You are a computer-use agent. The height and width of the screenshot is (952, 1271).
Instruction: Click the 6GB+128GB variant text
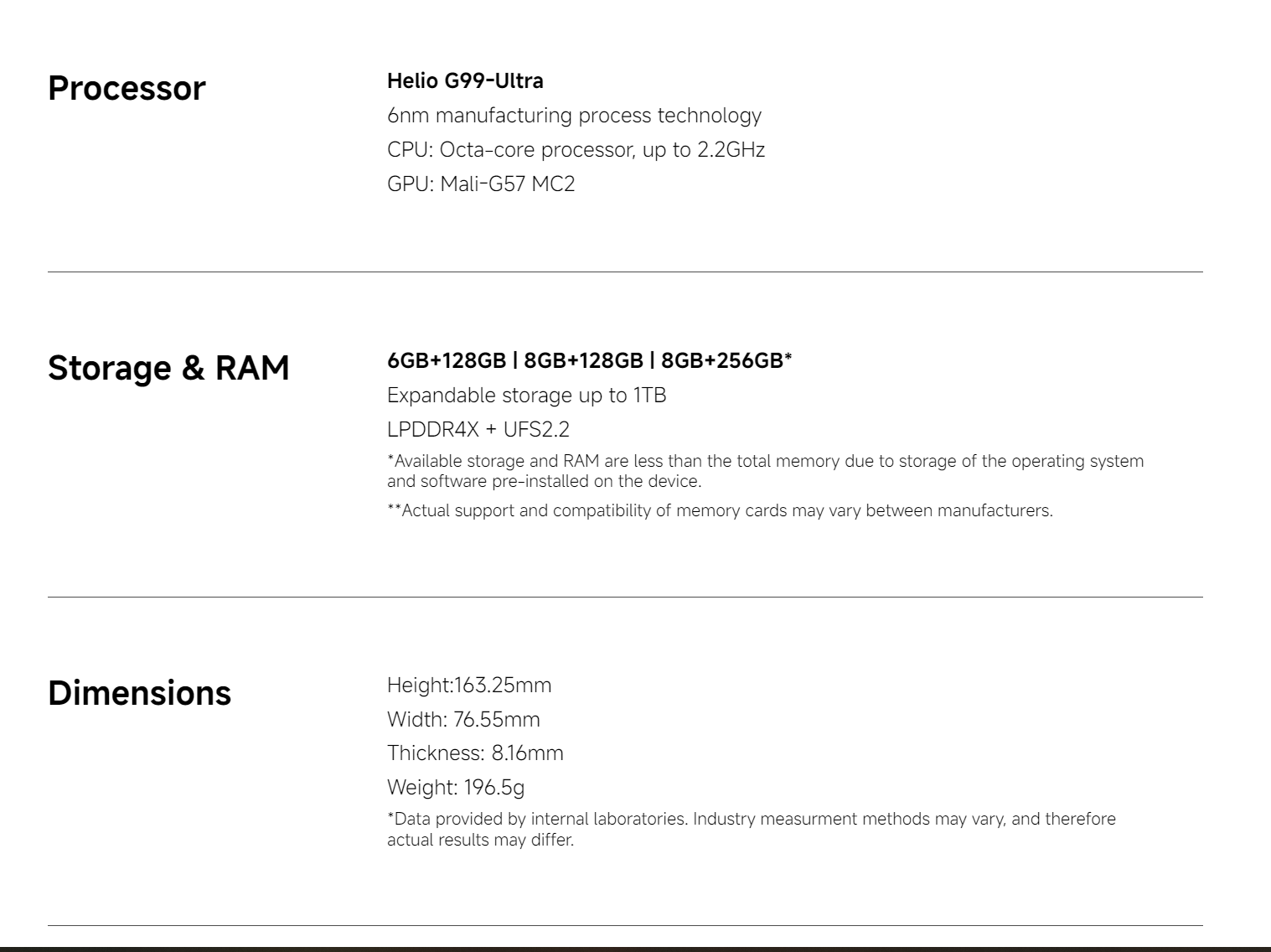tap(447, 360)
